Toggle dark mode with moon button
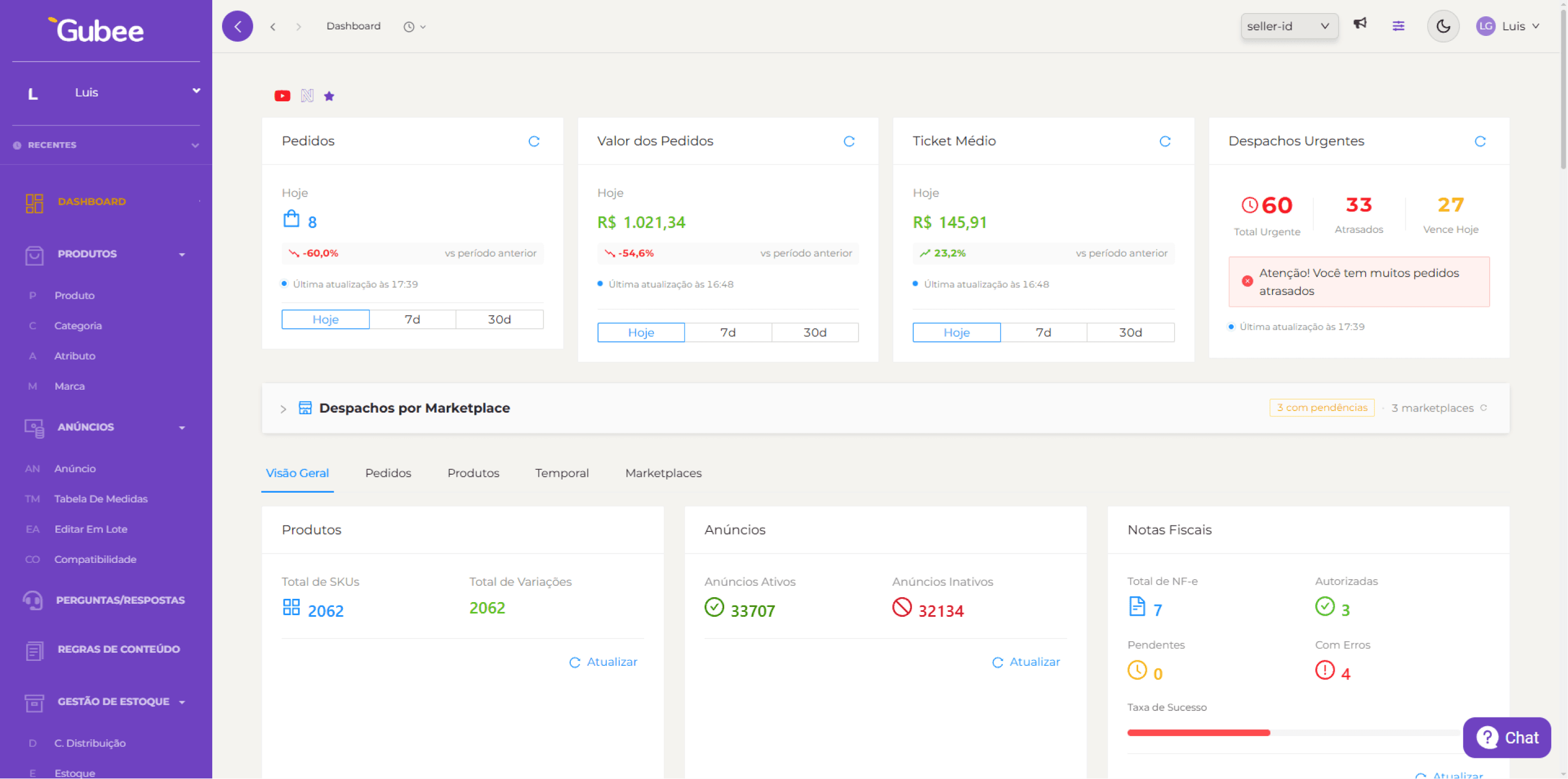 point(1443,26)
